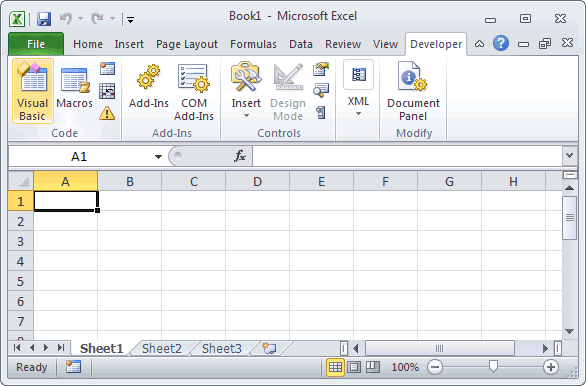Screen dimensions: 586x386
Task: Open Macro Security warning icon
Action: 107,113
